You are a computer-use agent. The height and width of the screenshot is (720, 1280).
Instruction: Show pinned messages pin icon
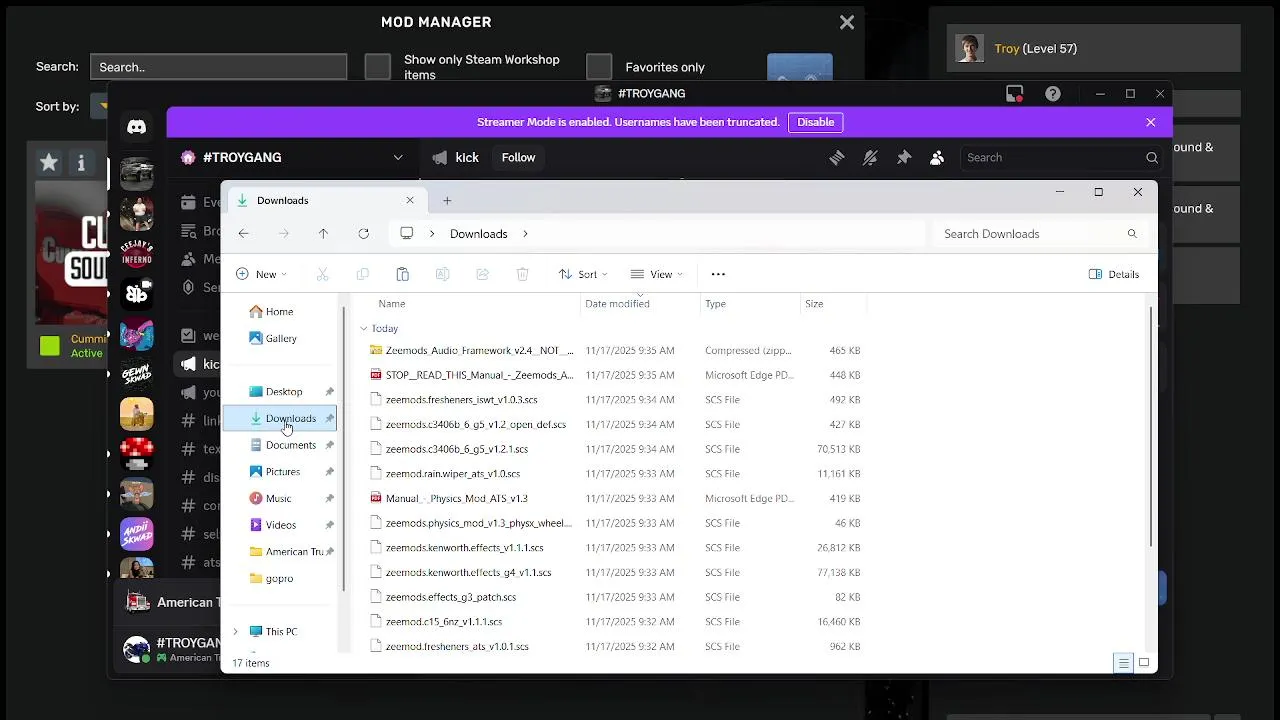click(904, 158)
